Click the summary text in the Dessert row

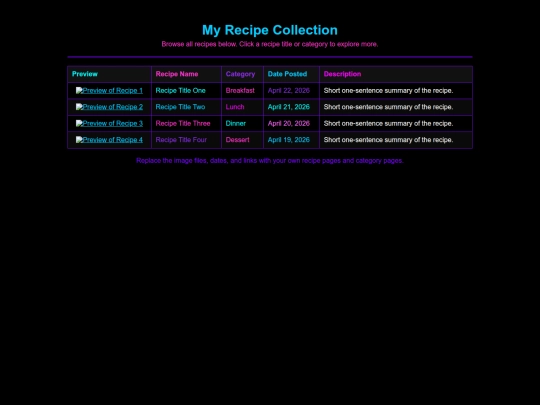(388, 140)
